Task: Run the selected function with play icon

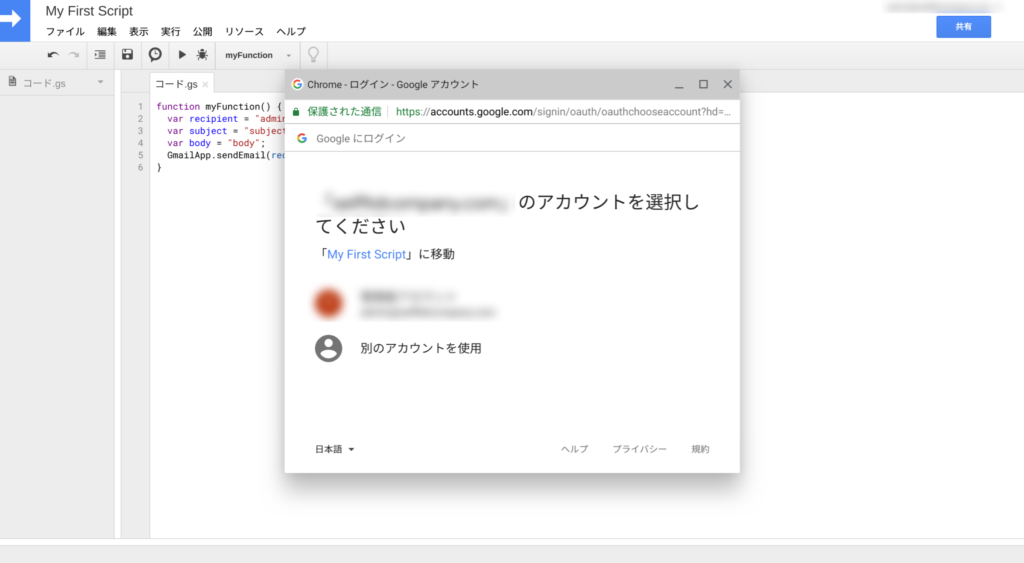Action: coord(182,55)
